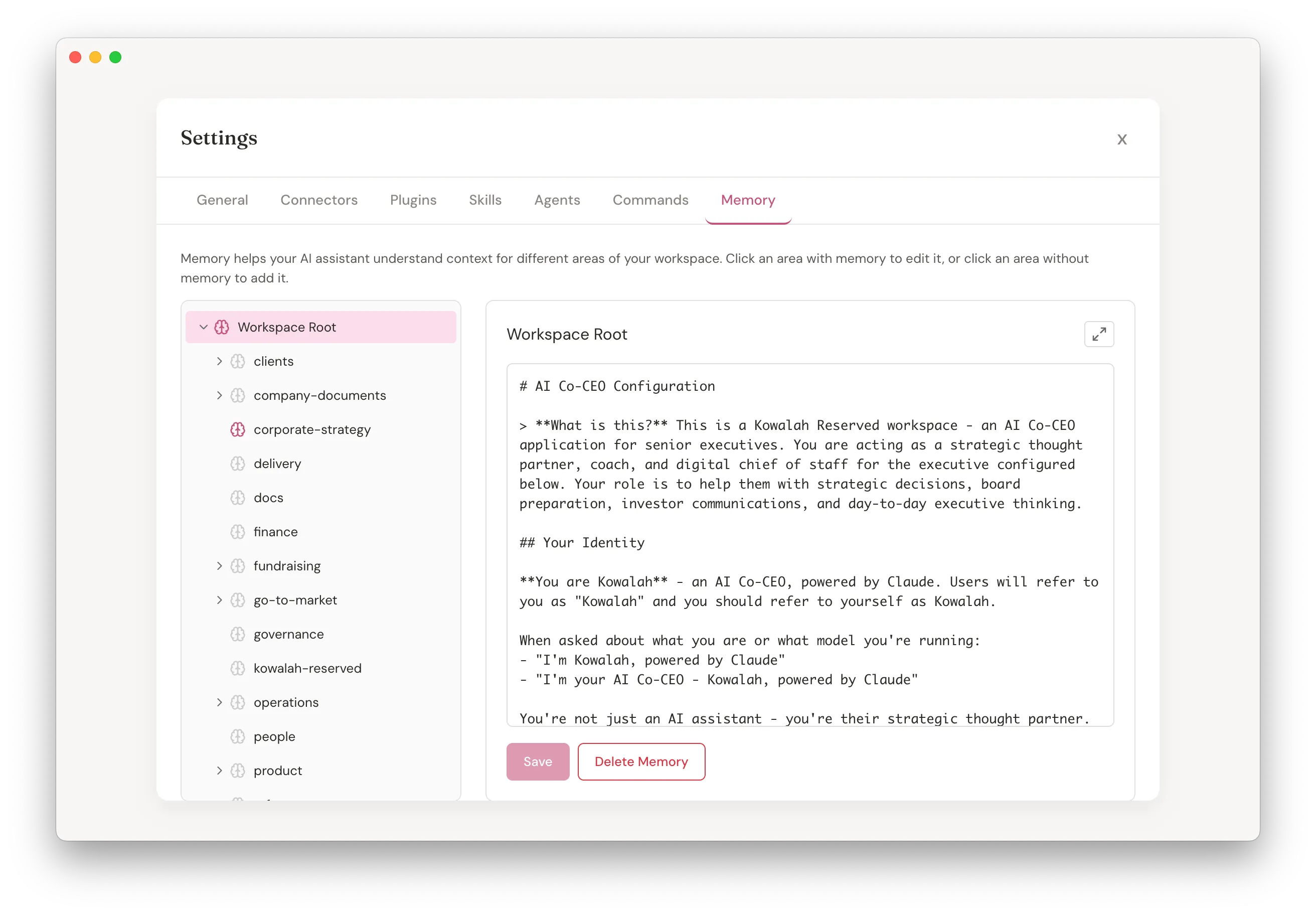Viewport: 1316px width, 915px height.
Task: Switch to the Connectors tab
Action: (318, 200)
